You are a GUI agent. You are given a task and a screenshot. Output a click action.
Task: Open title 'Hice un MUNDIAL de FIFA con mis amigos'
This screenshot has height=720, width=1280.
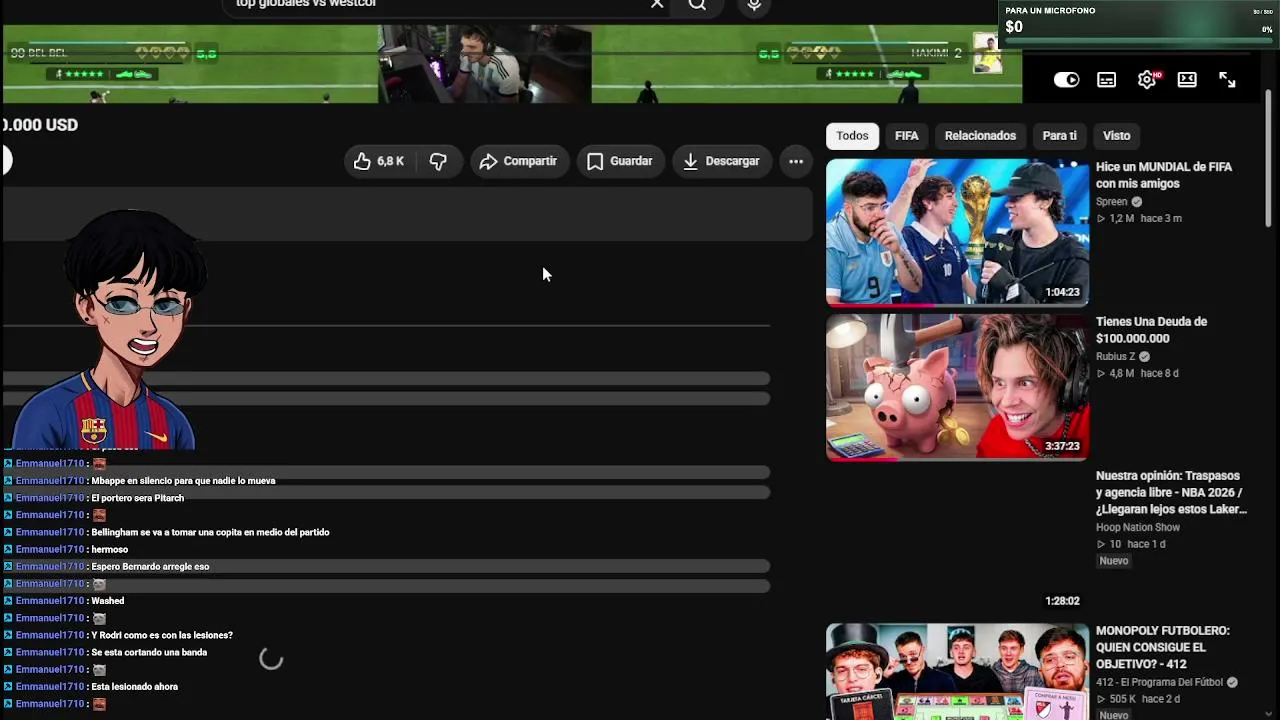pyautogui.click(x=1164, y=175)
